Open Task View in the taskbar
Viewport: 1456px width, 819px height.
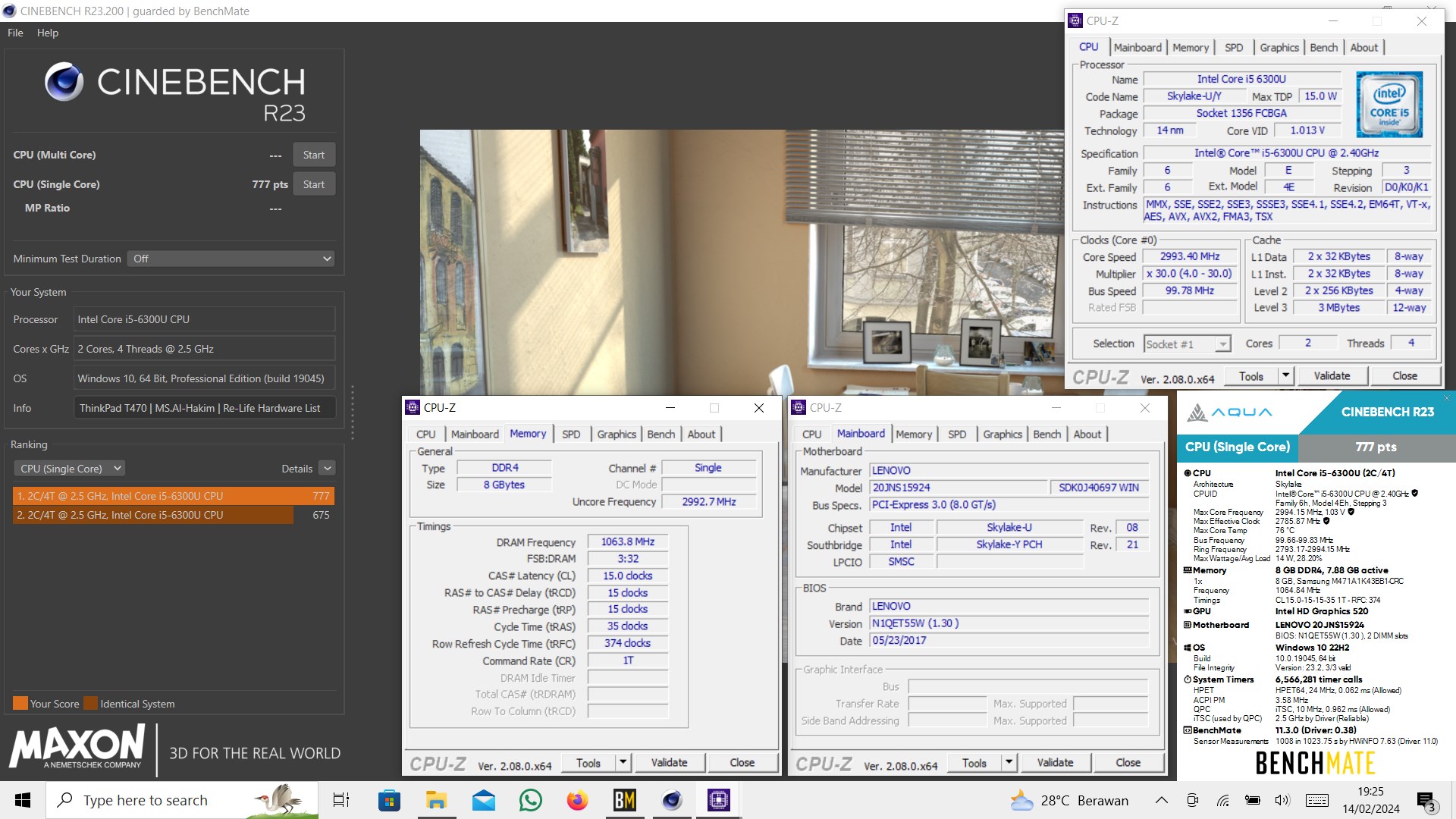tap(341, 800)
